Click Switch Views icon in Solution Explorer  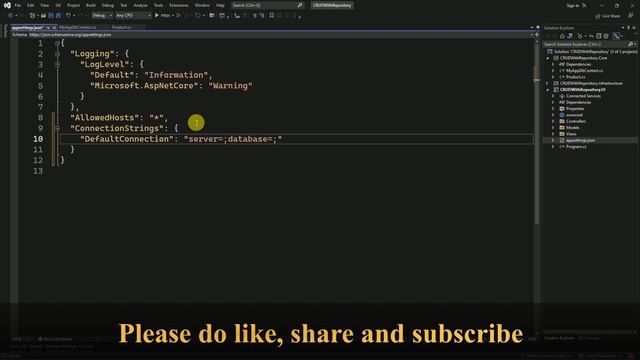tap(569, 36)
